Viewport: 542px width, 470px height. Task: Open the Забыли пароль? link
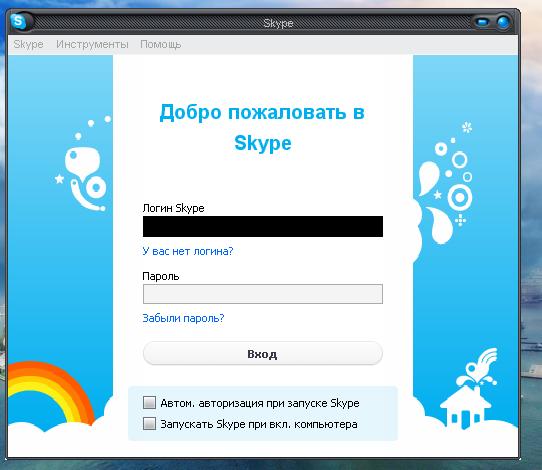tap(183, 318)
